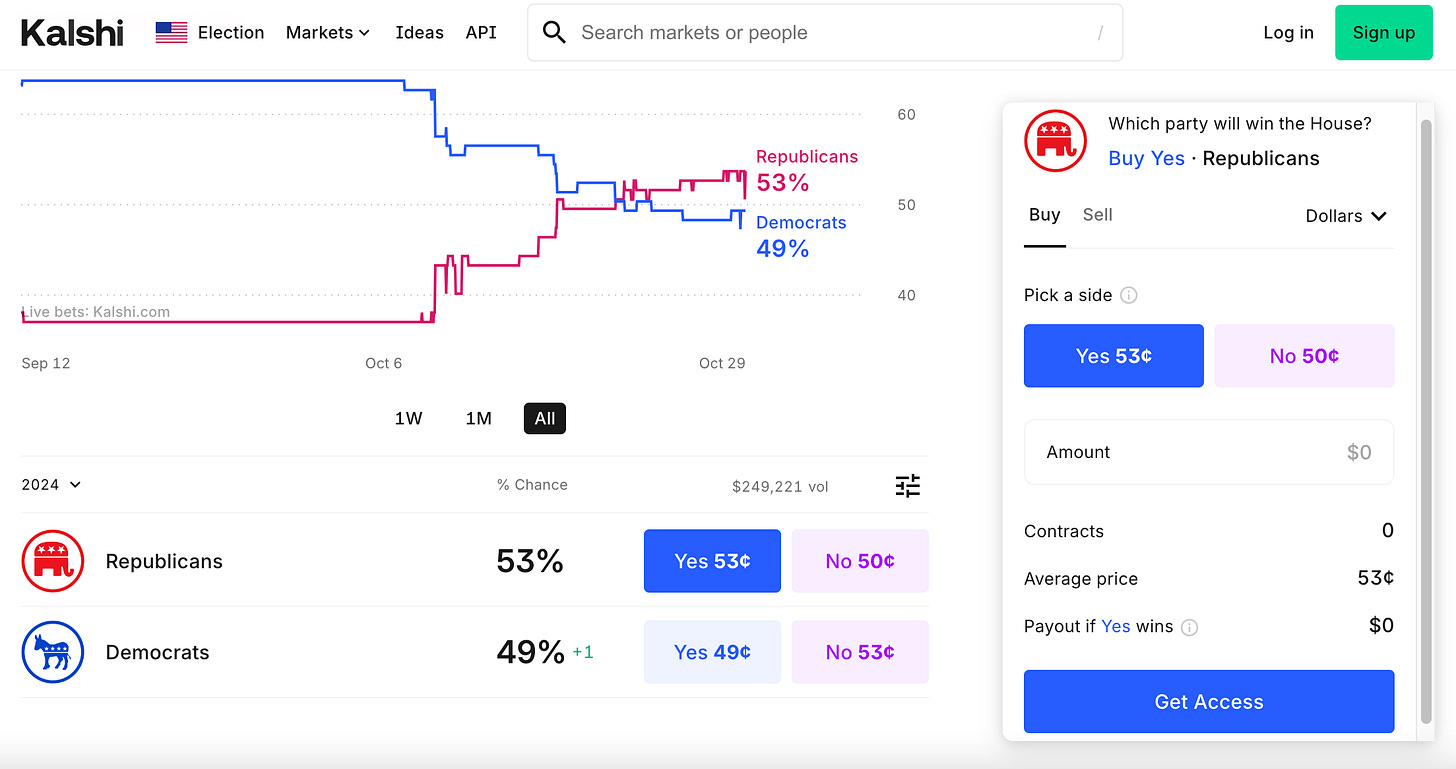Viewport: 1456px width, 769px height.
Task: Click the Republicans row name
Action: point(164,561)
